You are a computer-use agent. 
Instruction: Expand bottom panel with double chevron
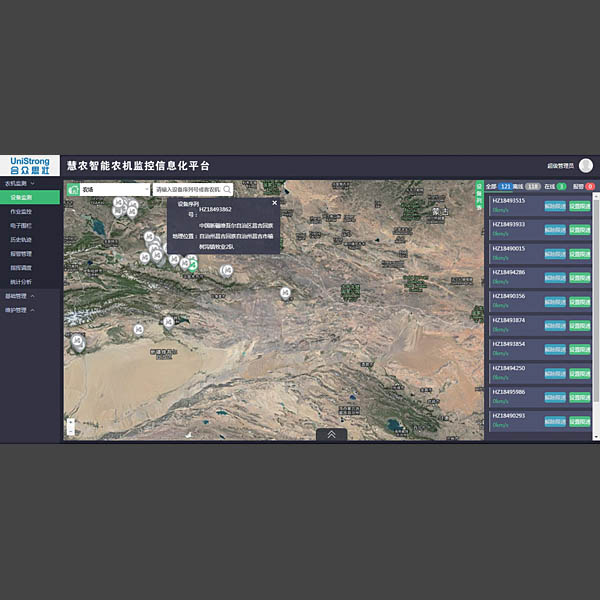coord(331,435)
